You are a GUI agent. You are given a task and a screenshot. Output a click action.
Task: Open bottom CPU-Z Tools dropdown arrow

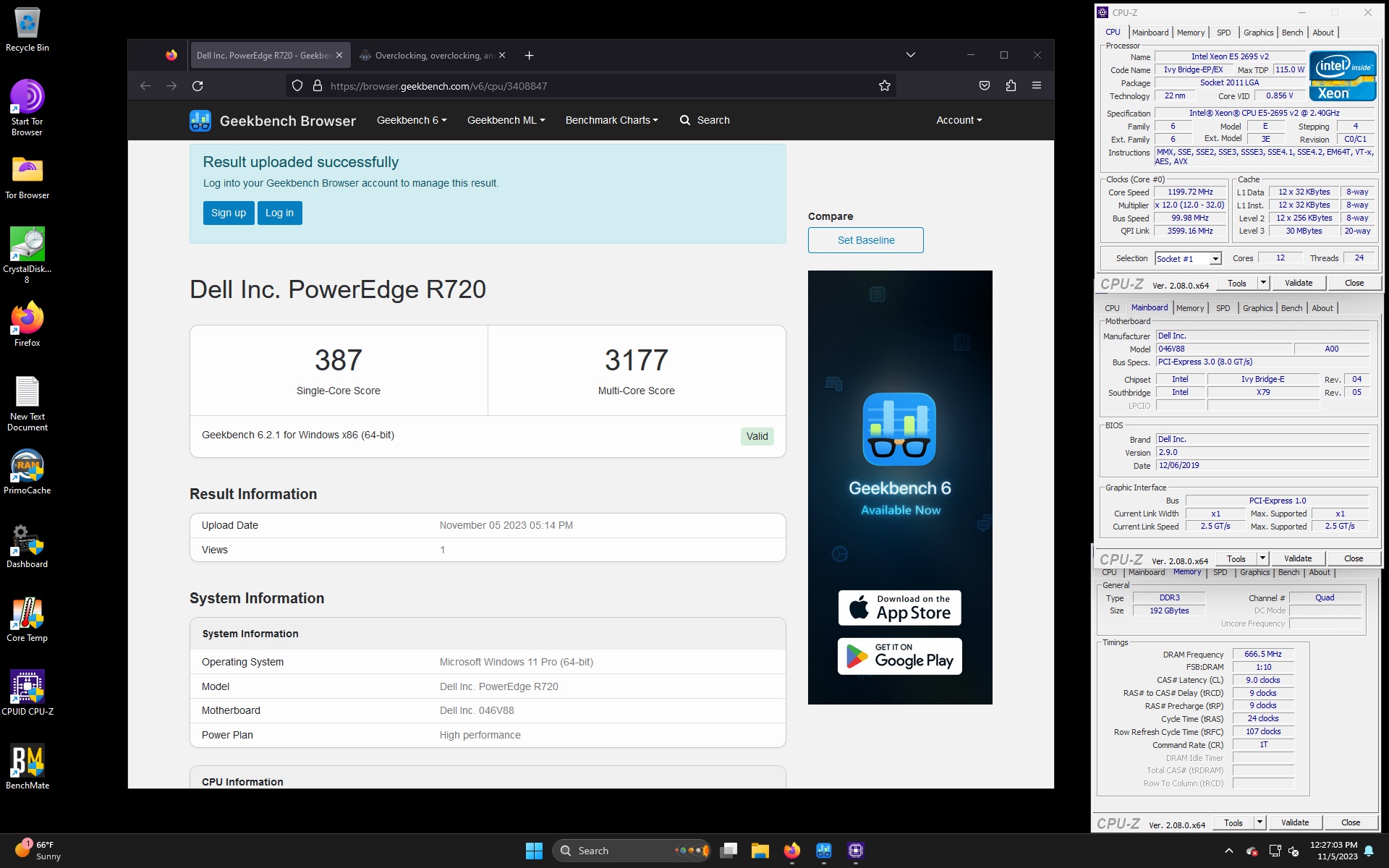1260,822
